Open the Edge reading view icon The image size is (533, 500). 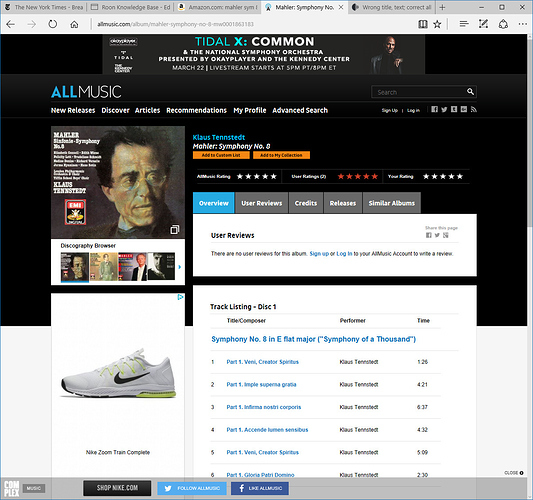(x=423, y=24)
